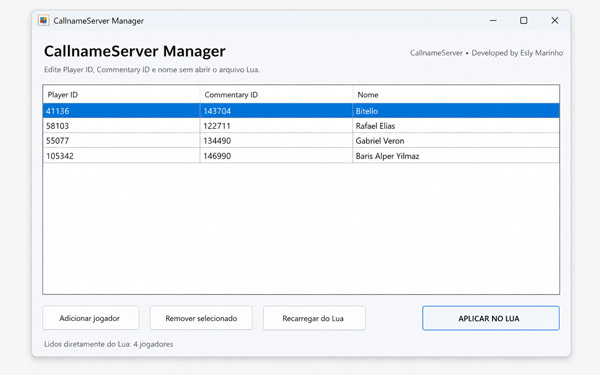600x375 pixels.
Task: Select Player ID cell 58103
Action: (121, 126)
